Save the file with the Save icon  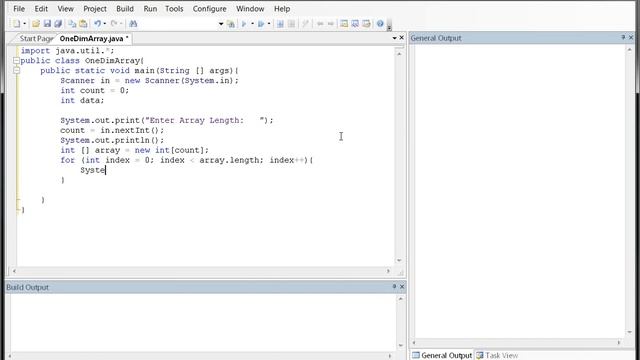click(47, 24)
